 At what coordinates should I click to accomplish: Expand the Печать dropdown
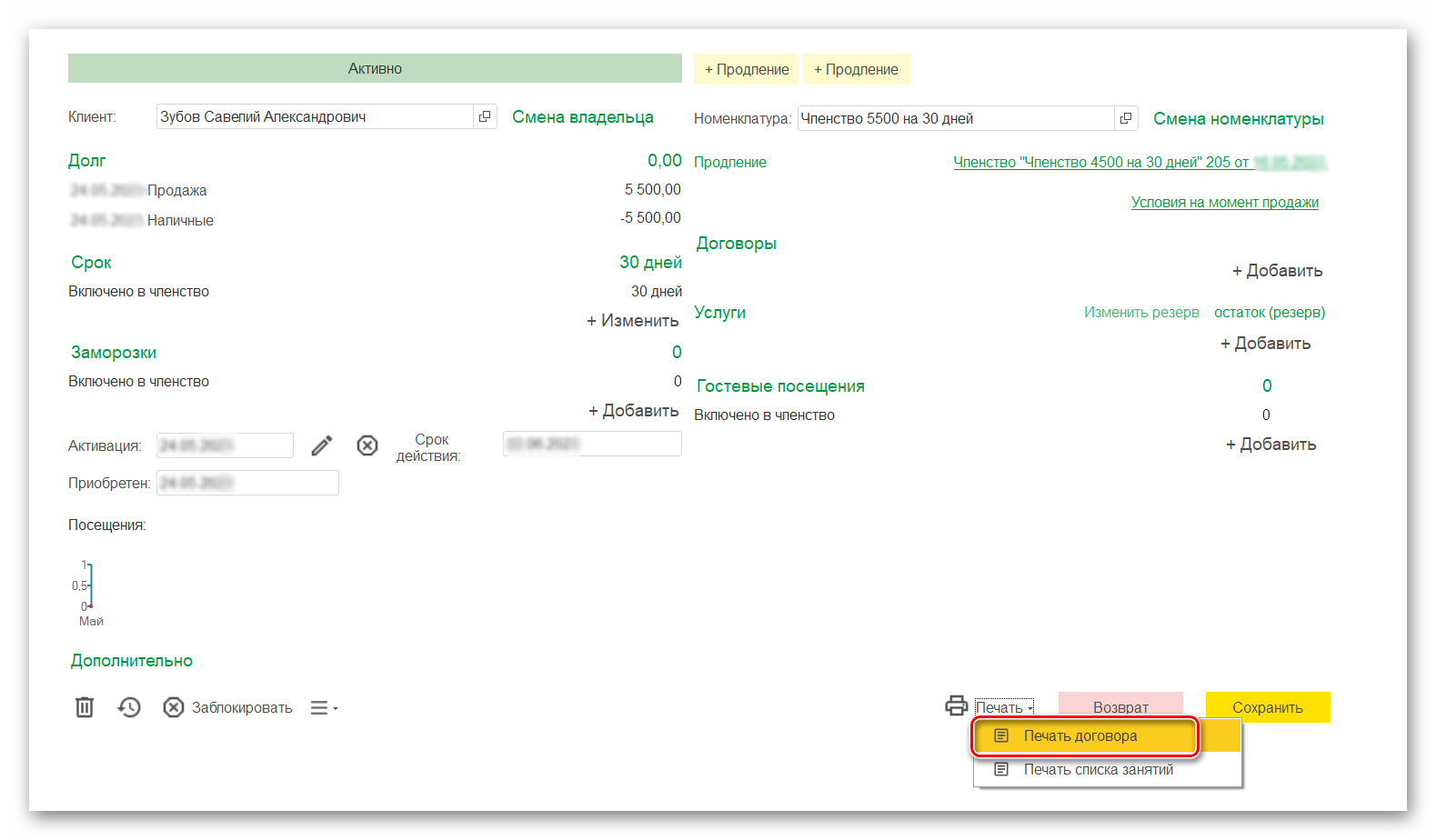[1004, 707]
